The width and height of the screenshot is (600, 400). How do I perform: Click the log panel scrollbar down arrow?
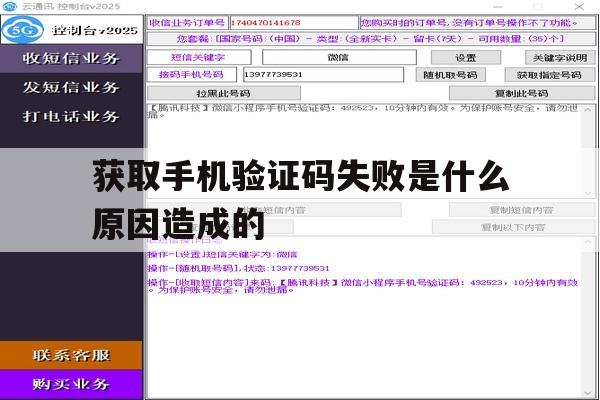point(588,393)
